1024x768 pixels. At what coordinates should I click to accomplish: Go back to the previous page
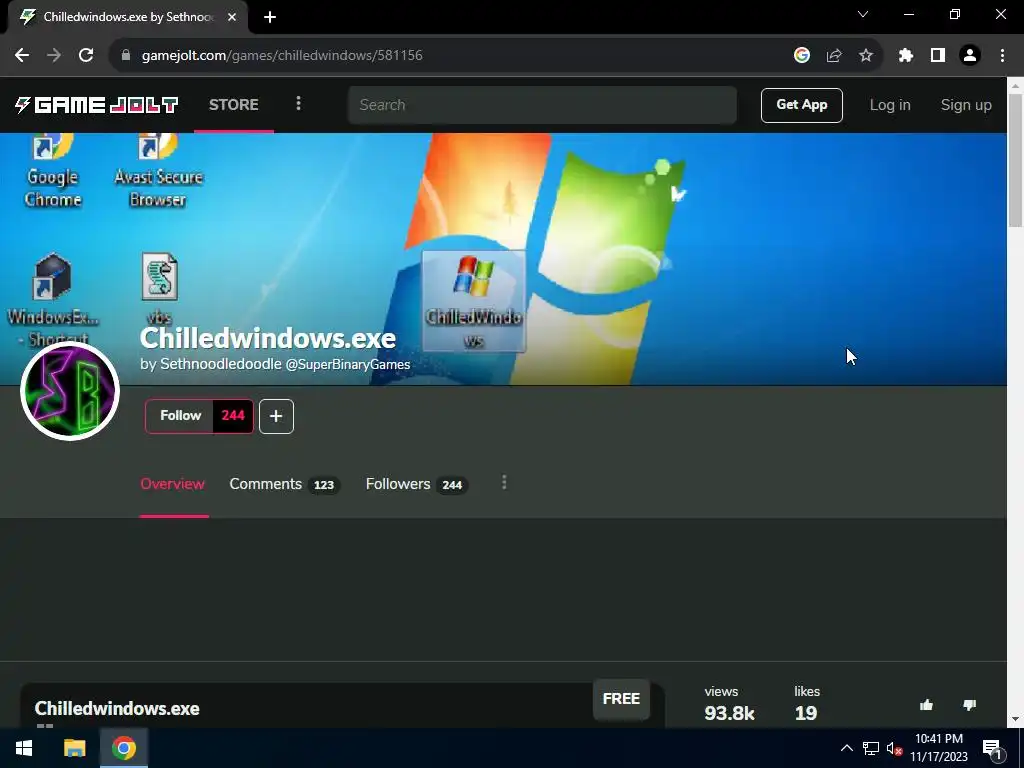(x=22, y=56)
